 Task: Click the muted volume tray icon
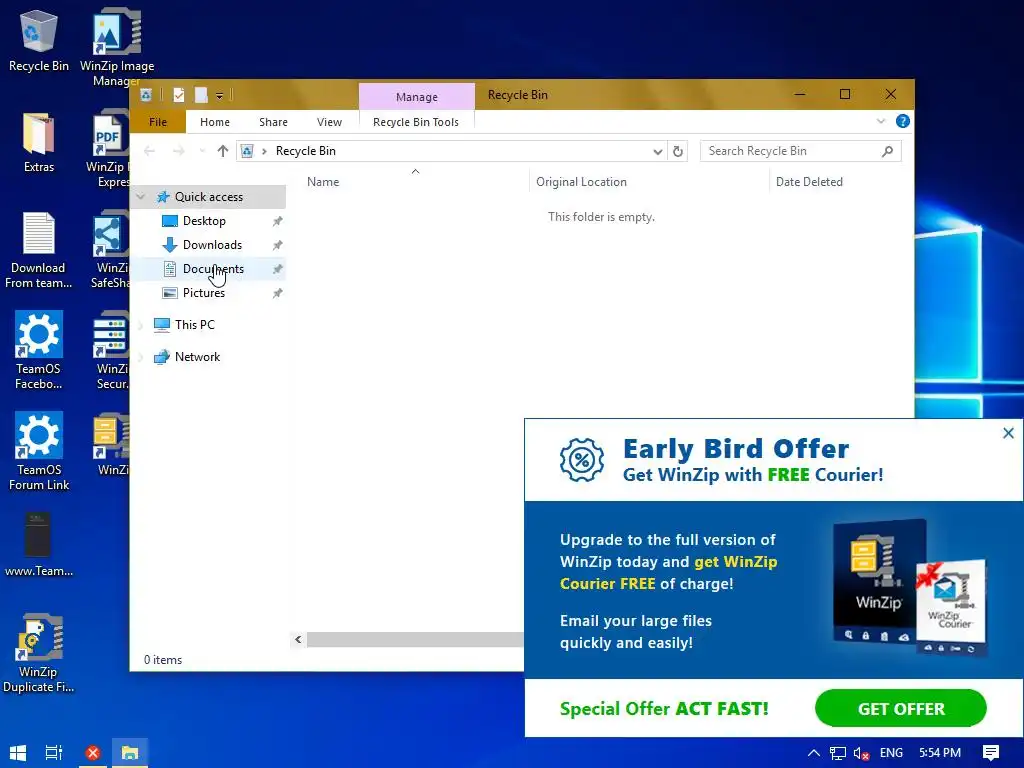[x=861, y=754]
